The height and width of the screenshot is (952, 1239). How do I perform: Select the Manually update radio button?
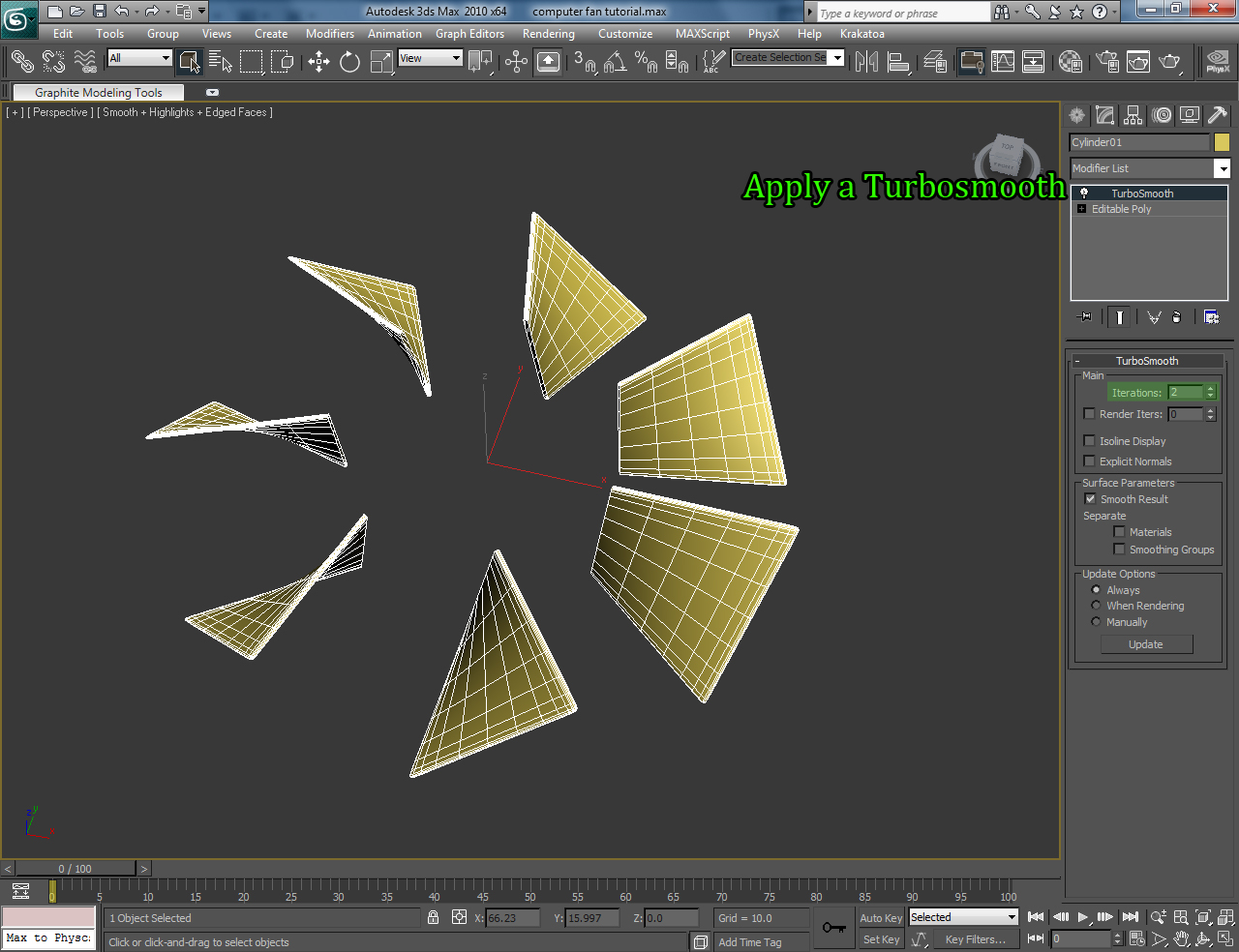1096,621
